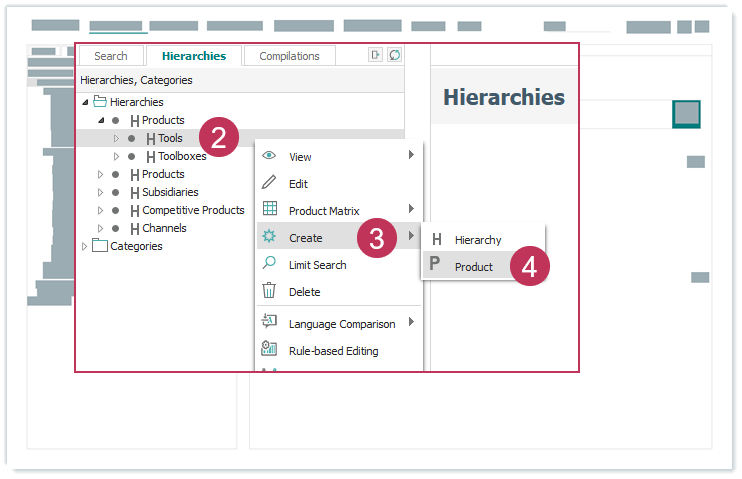Expand the Categories folder
This screenshot has width=742, height=479.
[85, 246]
